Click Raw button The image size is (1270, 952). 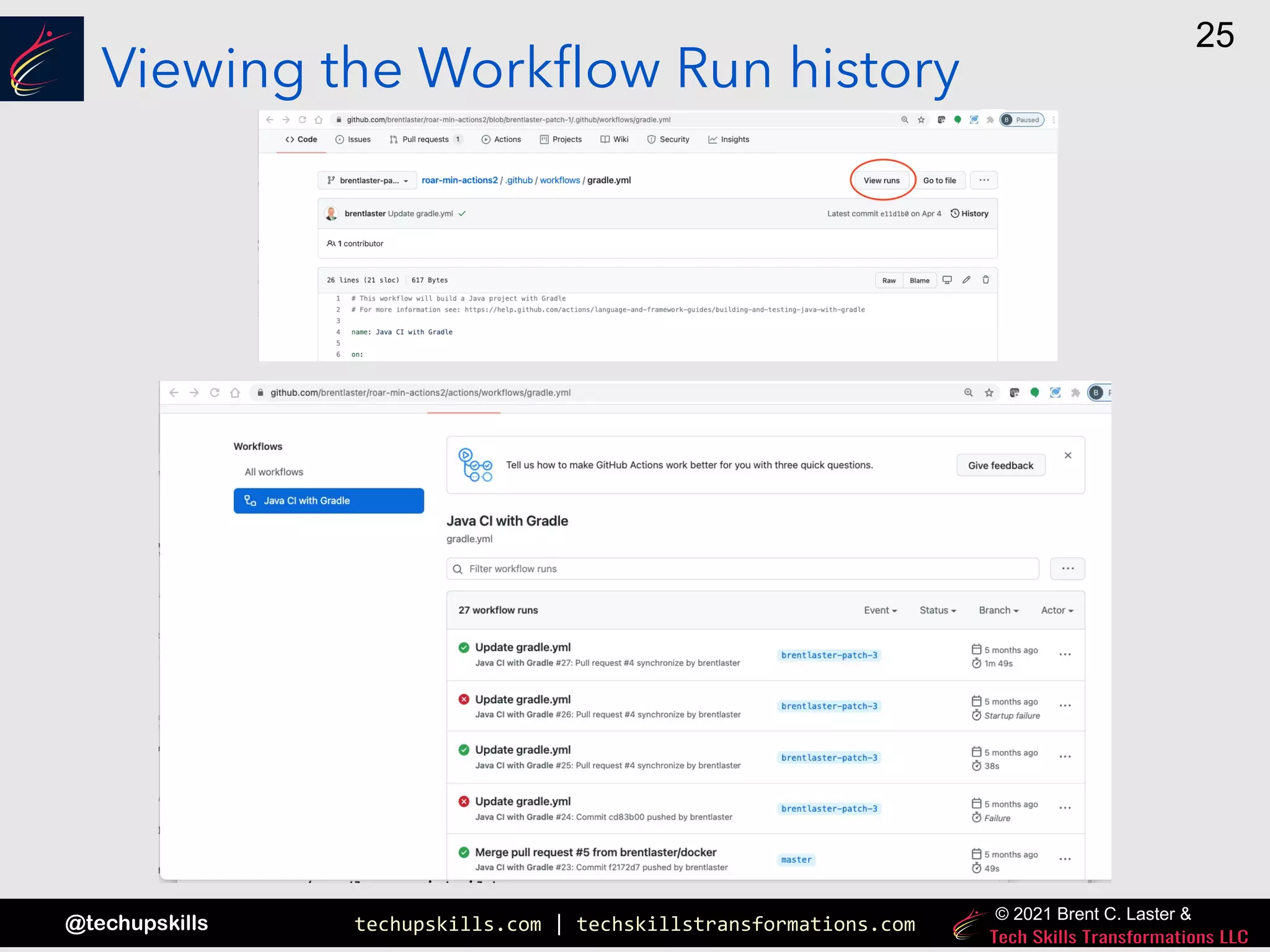pos(889,281)
